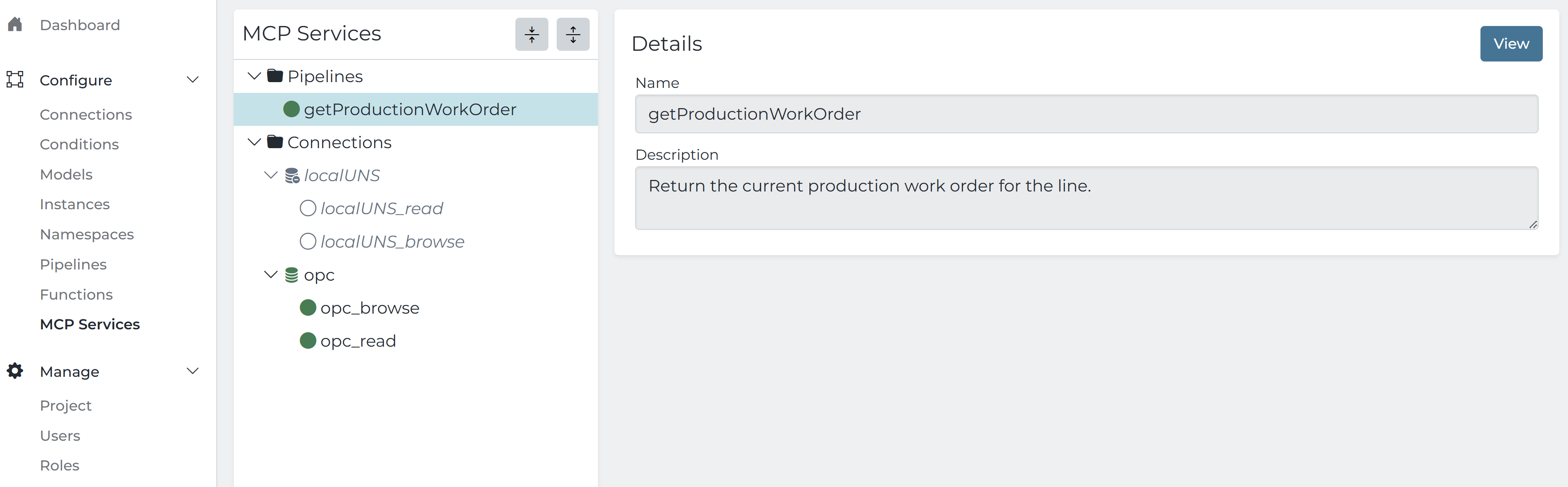Viewport: 1568px width, 487px height.
Task: Click the Pipelines folder icon
Action: tap(275, 76)
